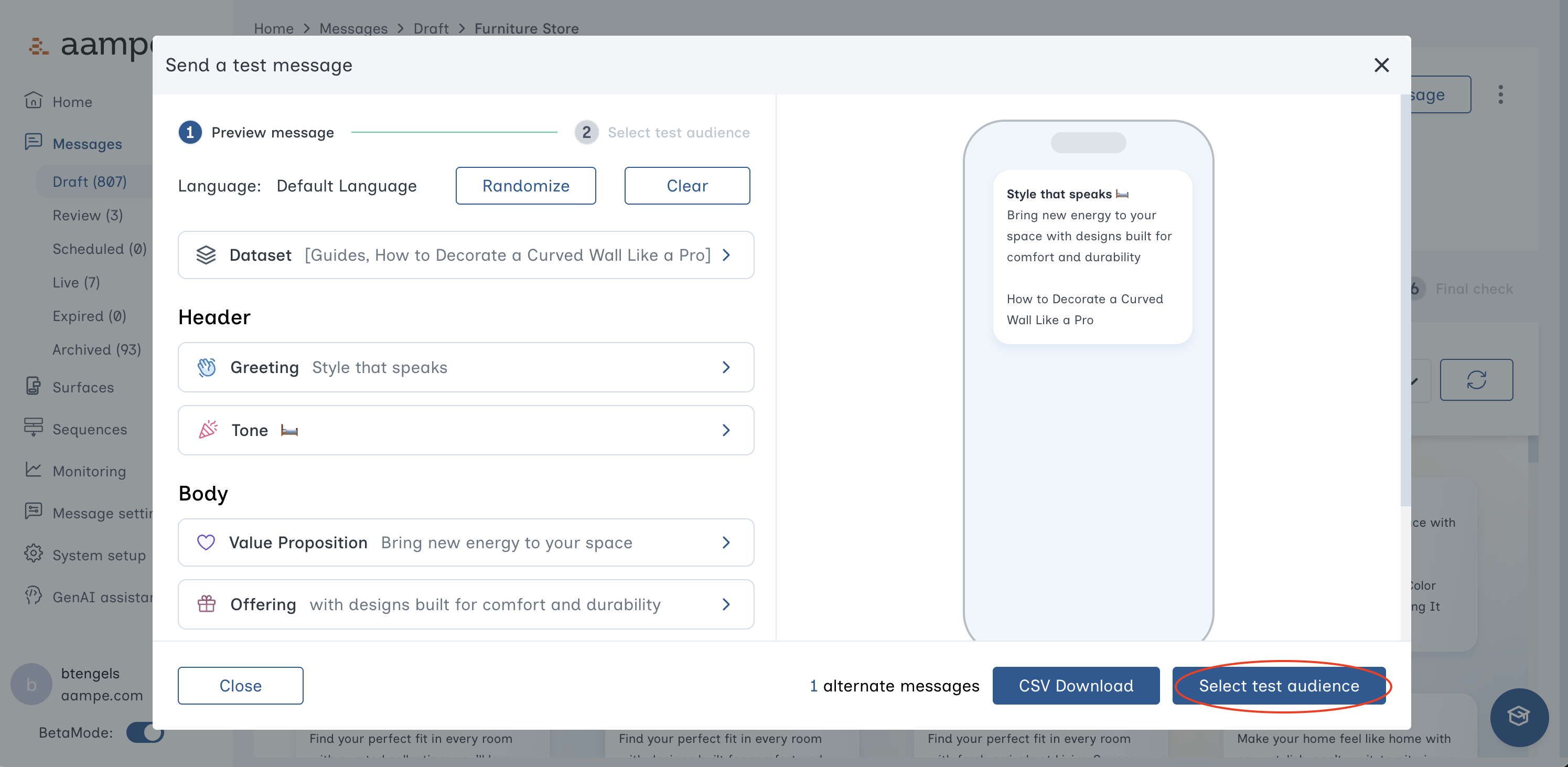Click the CSV Download button

1076,686
